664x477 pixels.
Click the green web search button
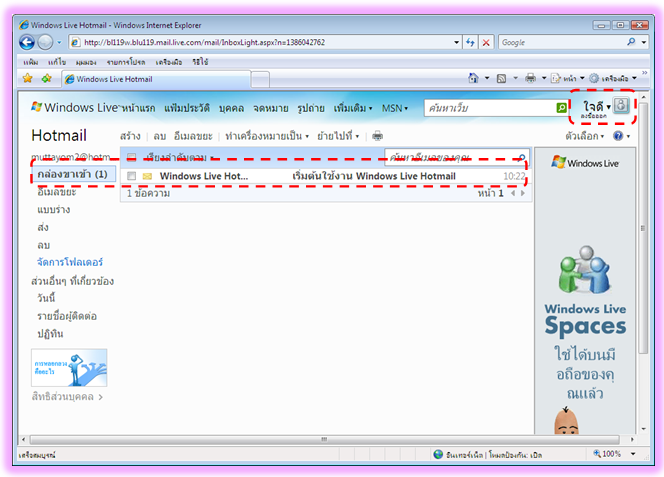pyautogui.click(x=562, y=108)
